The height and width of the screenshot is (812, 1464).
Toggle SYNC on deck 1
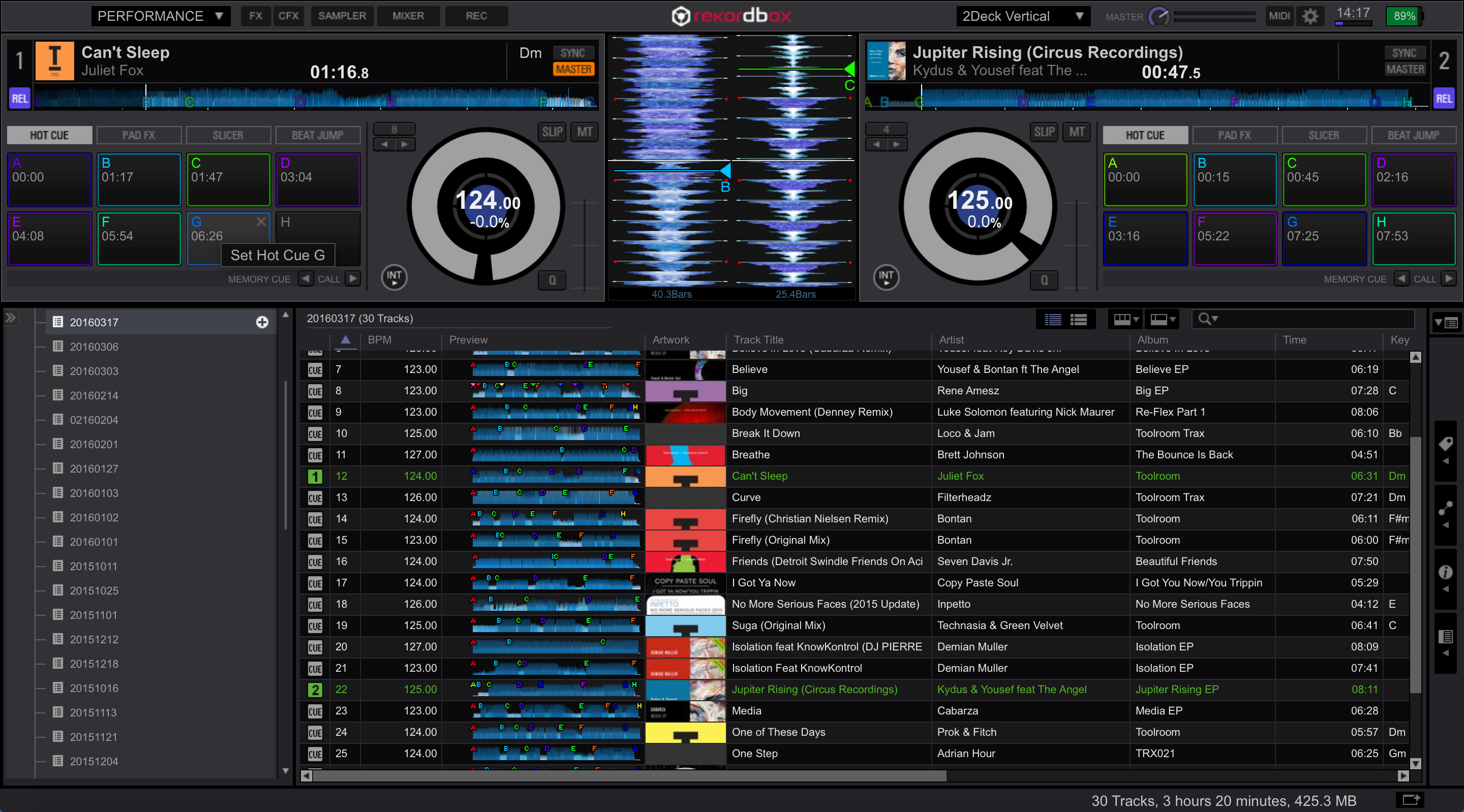(572, 53)
